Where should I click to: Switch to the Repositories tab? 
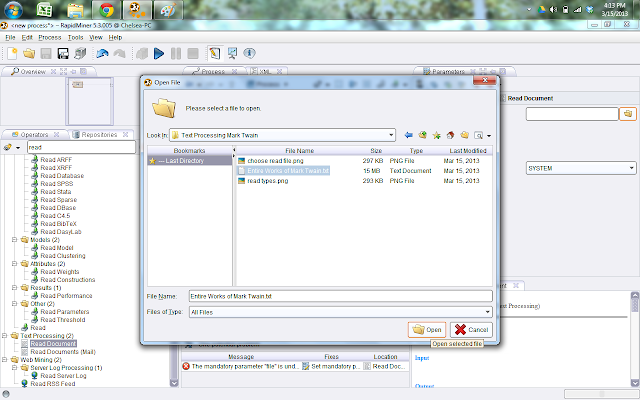coord(99,135)
